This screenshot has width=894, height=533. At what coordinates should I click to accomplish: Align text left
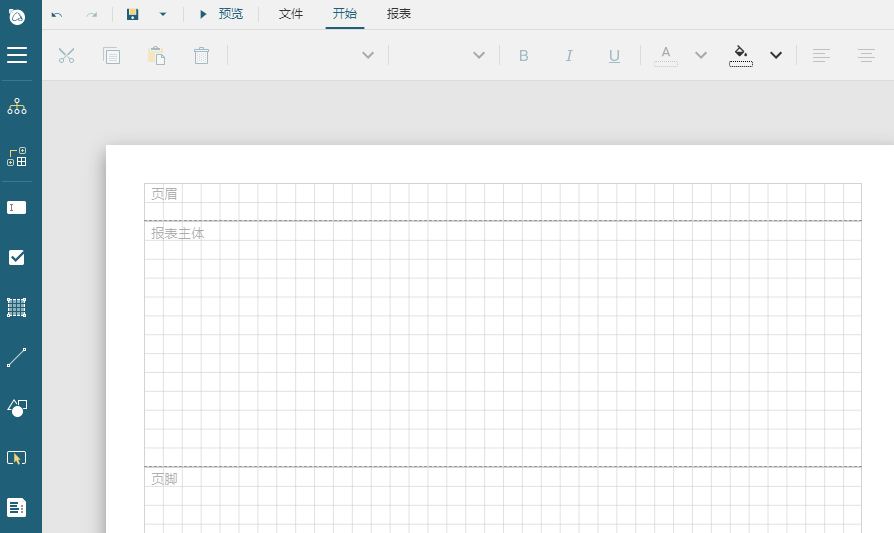(x=821, y=55)
